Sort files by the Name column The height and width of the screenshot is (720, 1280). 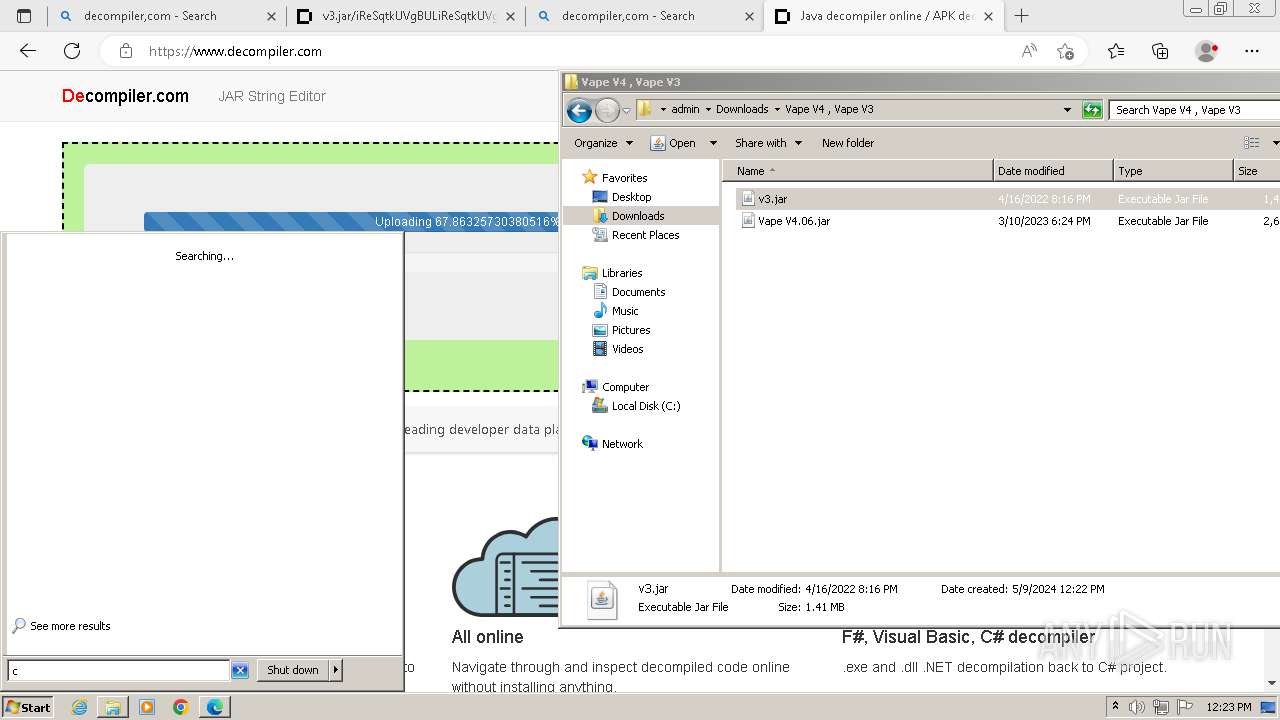857,171
